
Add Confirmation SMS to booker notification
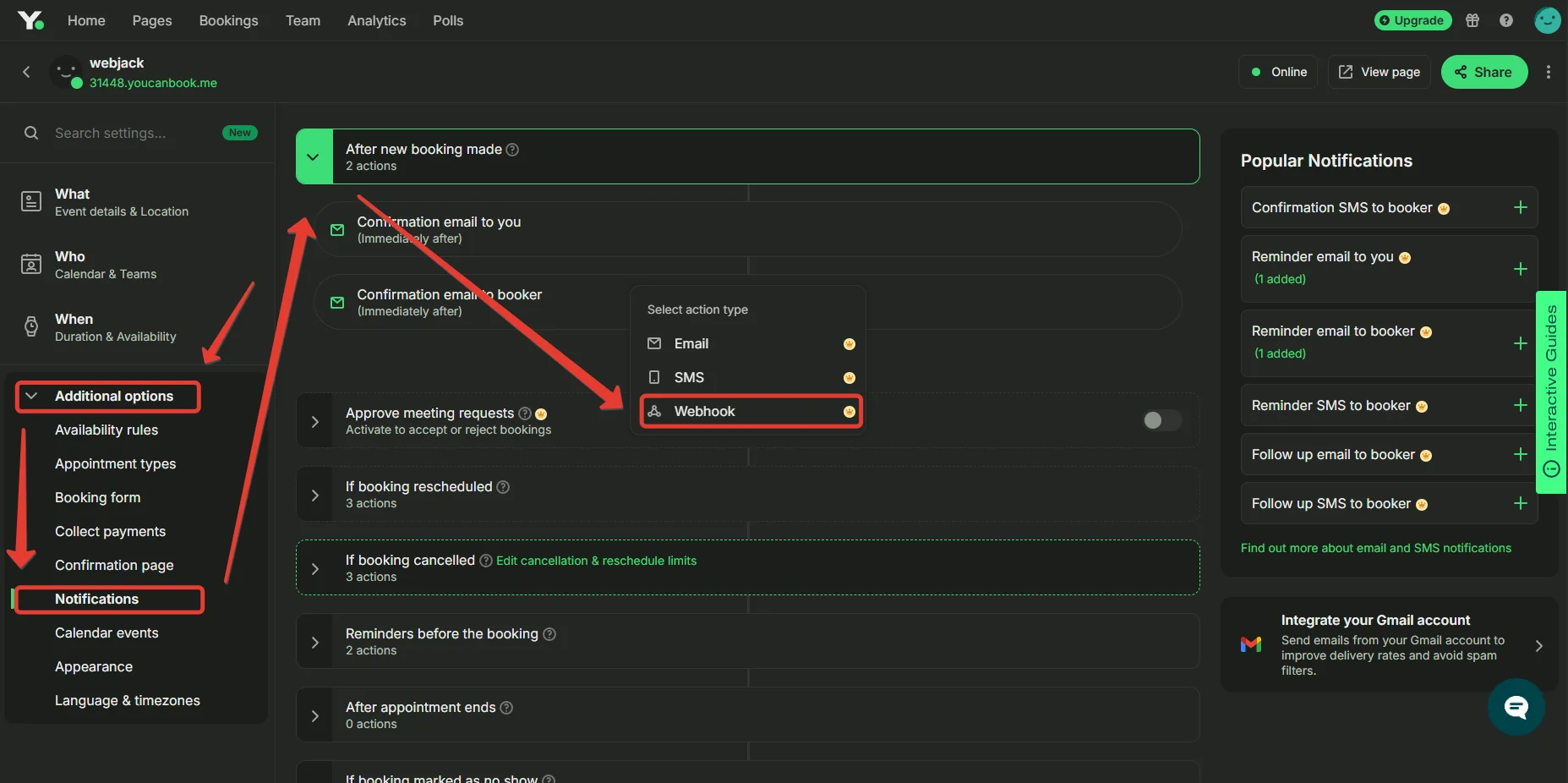pyautogui.click(x=1520, y=207)
